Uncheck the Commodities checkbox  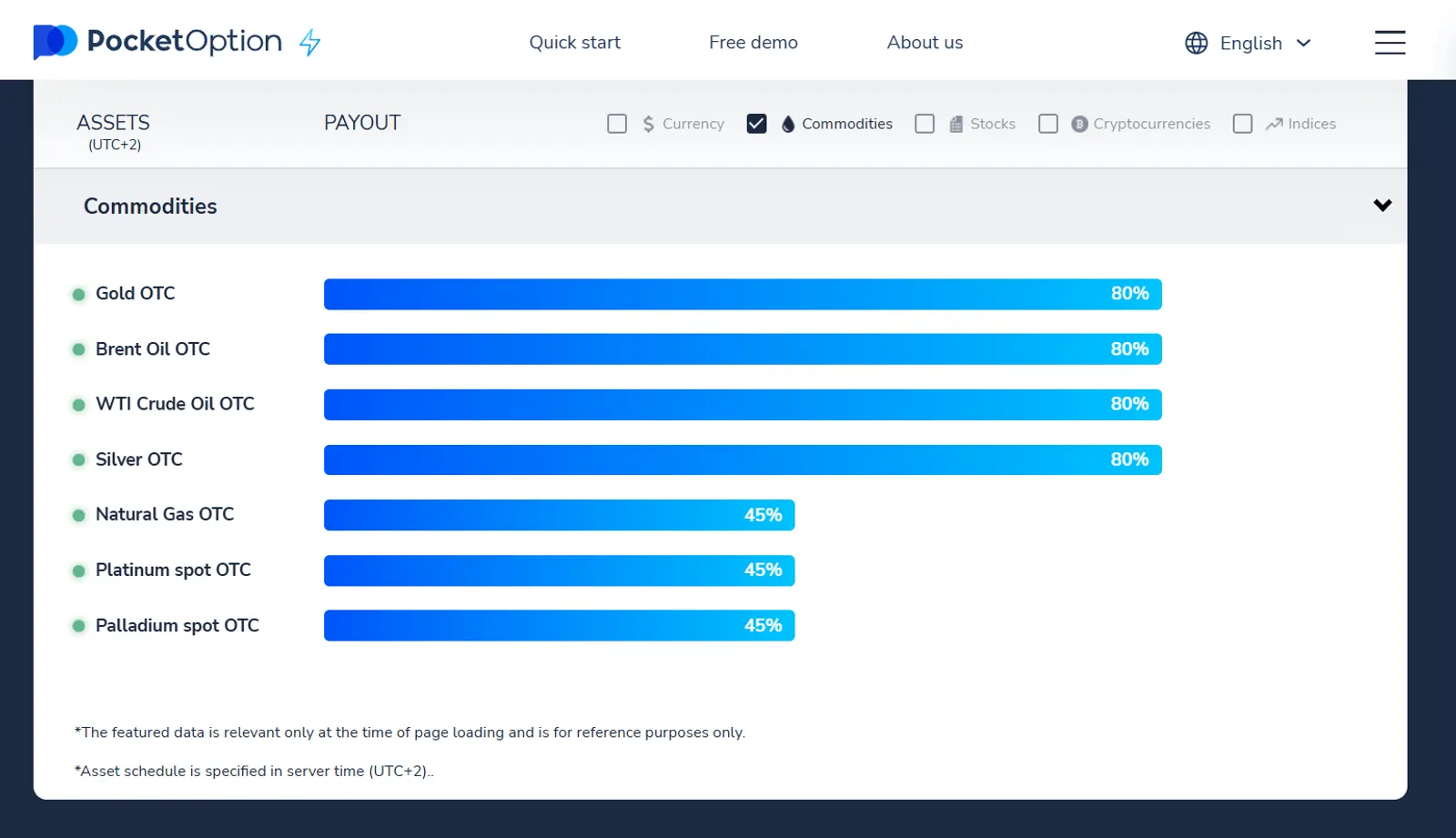(x=756, y=124)
